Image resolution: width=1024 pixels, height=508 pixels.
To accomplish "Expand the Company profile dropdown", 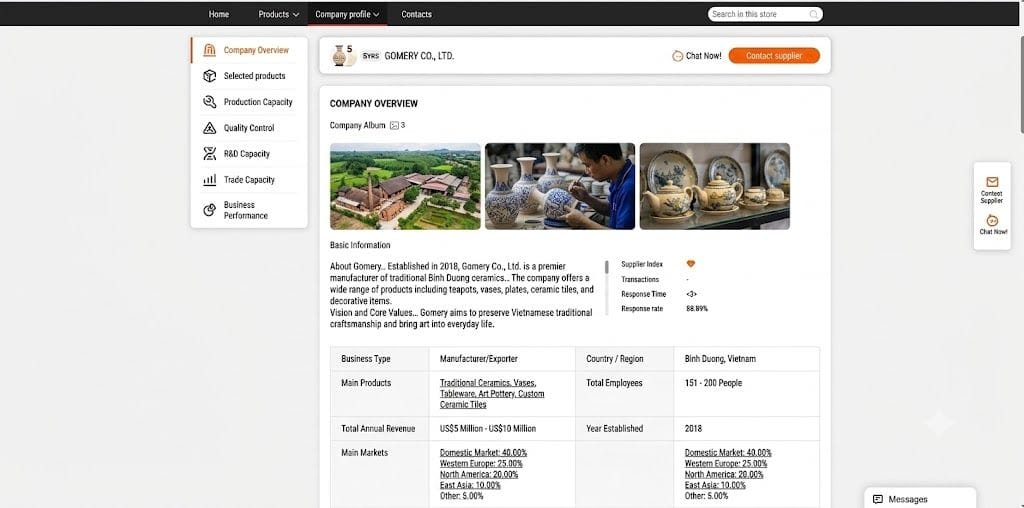I will tap(347, 14).
